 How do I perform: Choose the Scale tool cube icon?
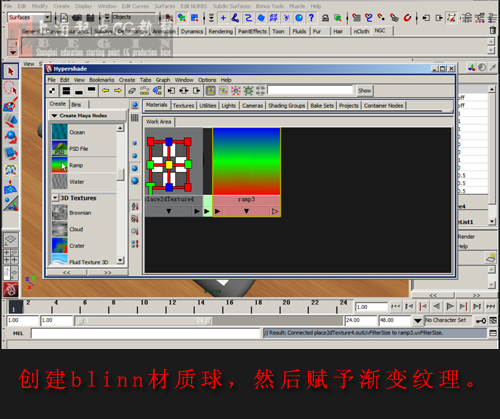tap(11, 153)
